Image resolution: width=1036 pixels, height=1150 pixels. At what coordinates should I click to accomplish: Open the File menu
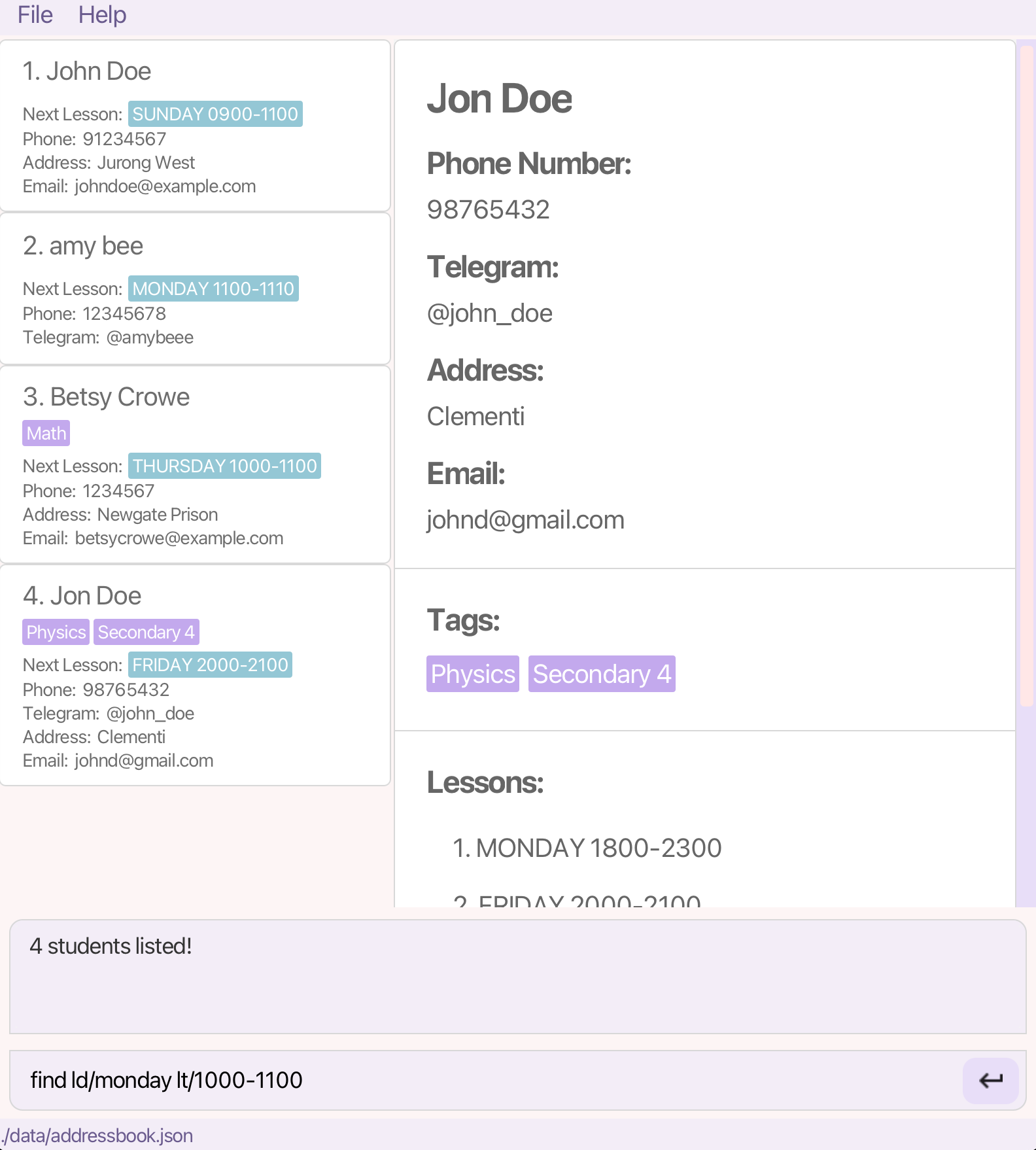click(35, 14)
